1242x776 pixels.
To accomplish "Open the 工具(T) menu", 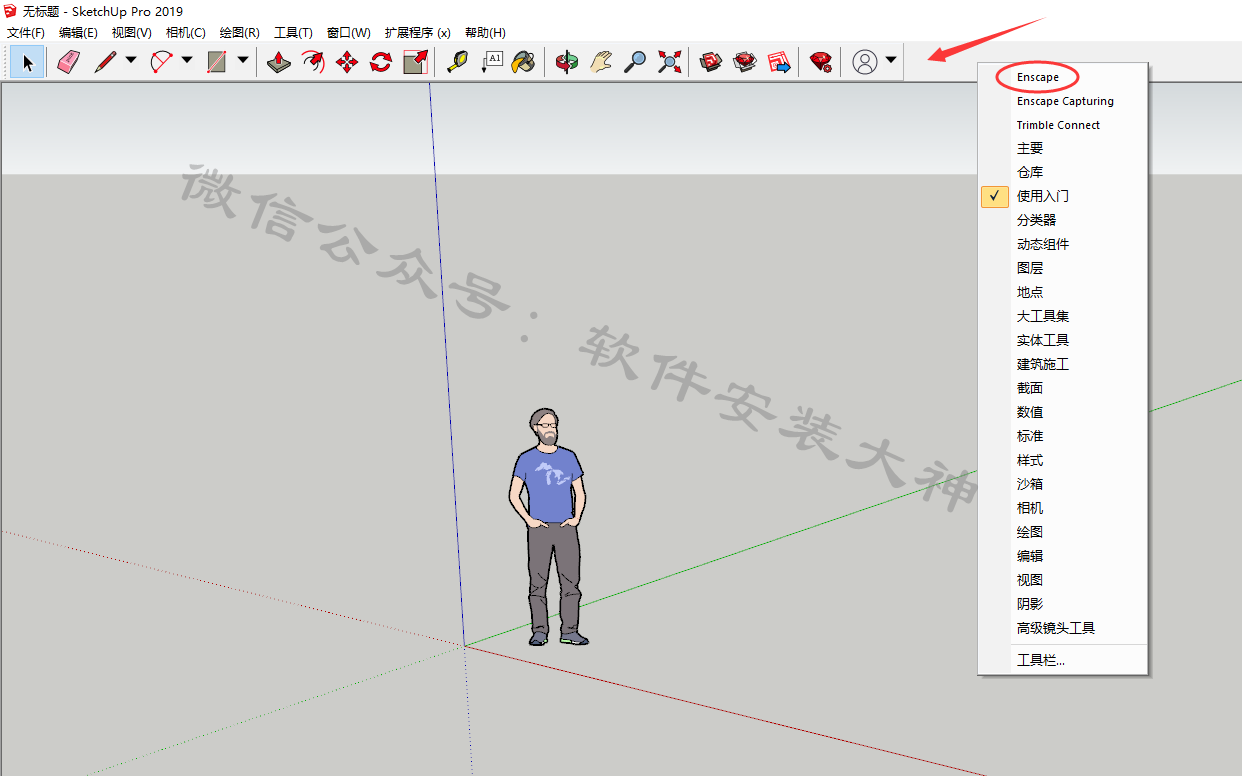I will pyautogui.click(x=293, y=32).
